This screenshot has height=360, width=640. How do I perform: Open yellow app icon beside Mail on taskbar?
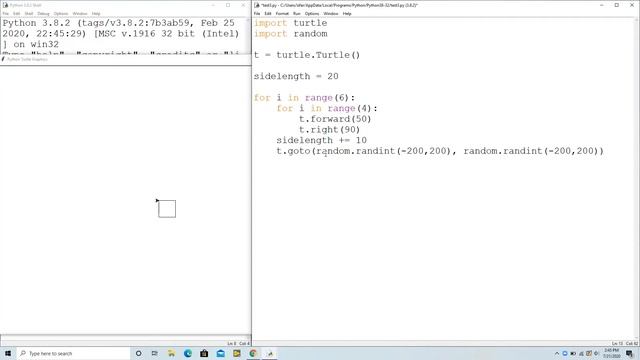237,353
